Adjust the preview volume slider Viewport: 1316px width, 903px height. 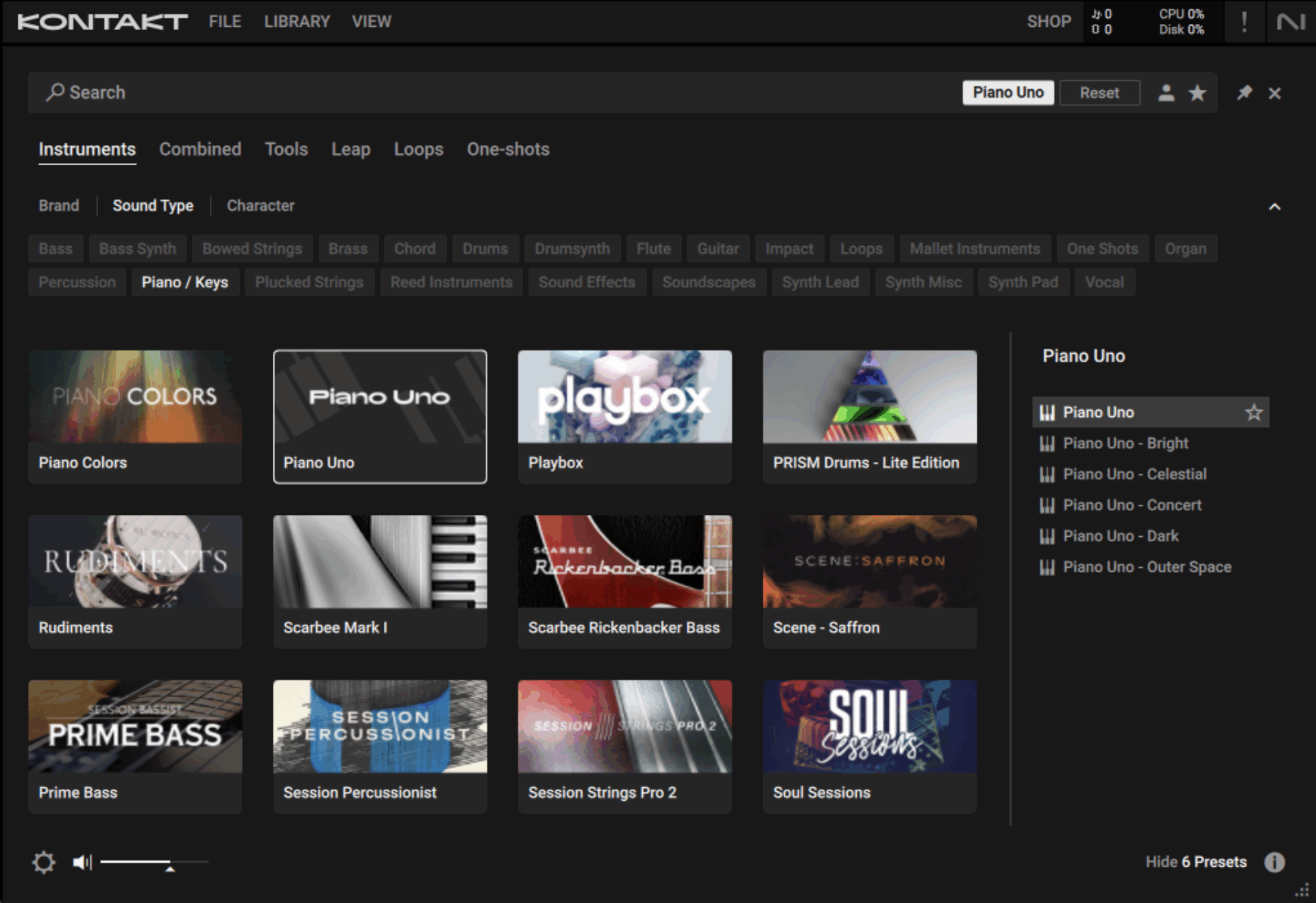(170, 862)
